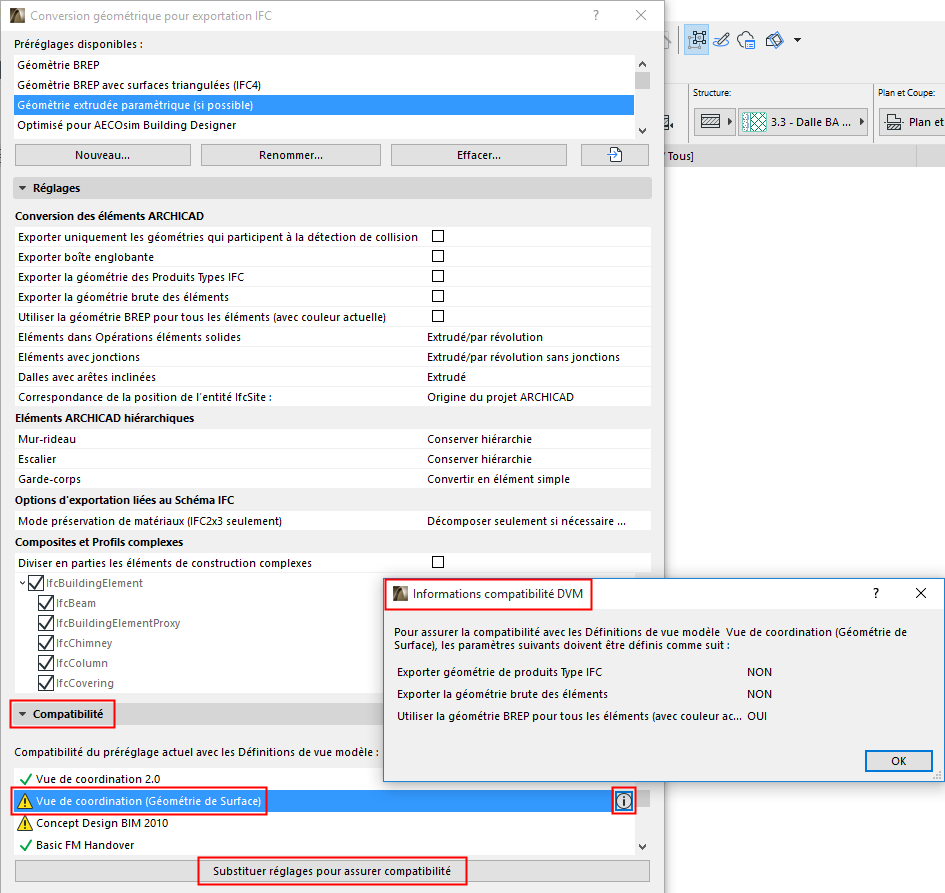The image size is (945, 893).
Task: Click the warning icon on Vue de coordination Surface
Action: point(25,801)
